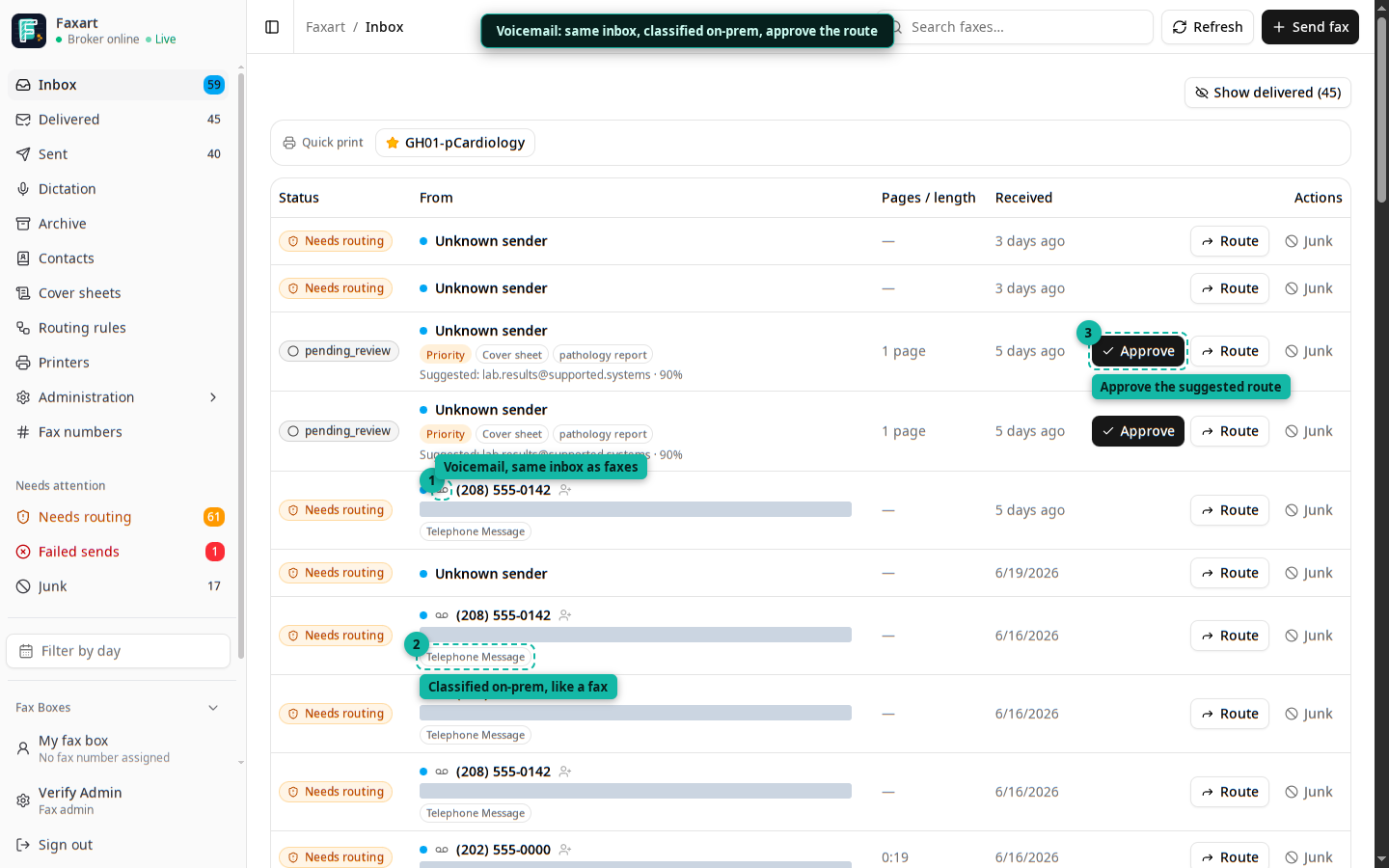Expand the Administration submenu chevron
The image size is (1389, 868).
[x=213, y=397]
